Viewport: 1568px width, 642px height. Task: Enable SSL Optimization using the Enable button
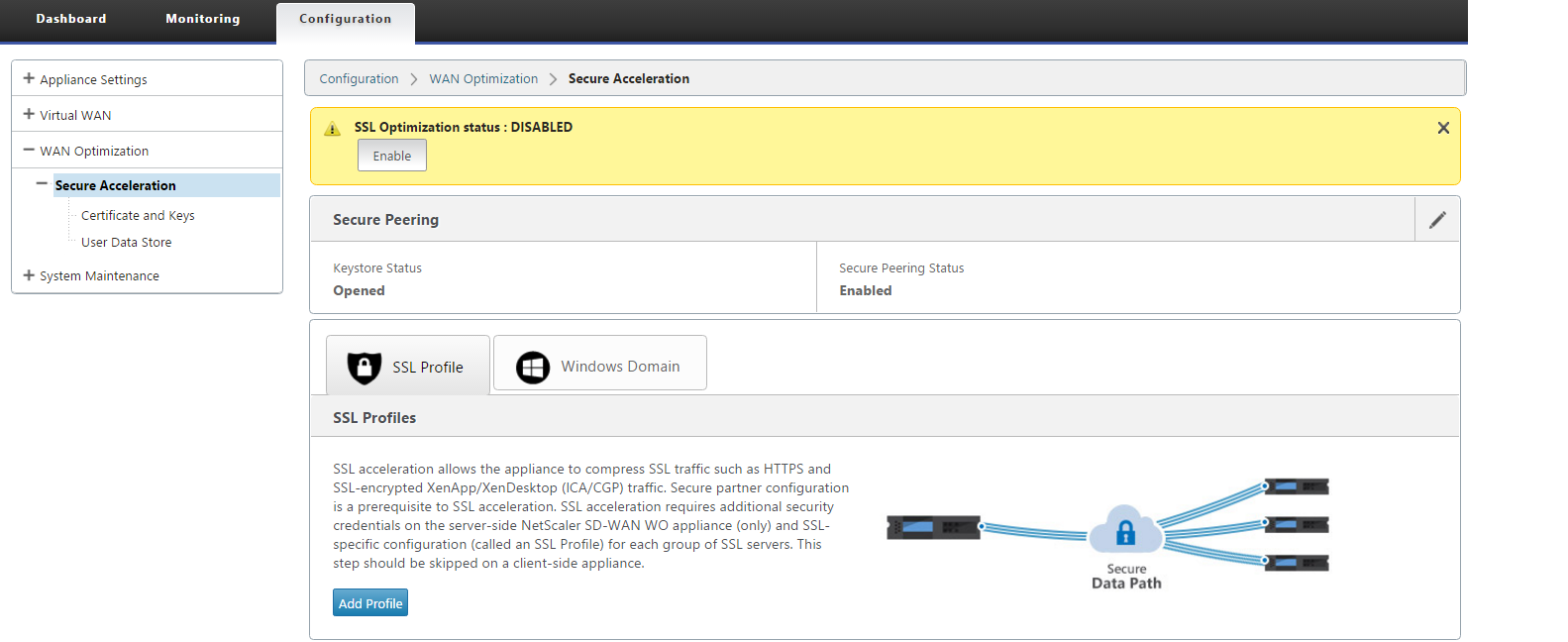click(392, 156)
